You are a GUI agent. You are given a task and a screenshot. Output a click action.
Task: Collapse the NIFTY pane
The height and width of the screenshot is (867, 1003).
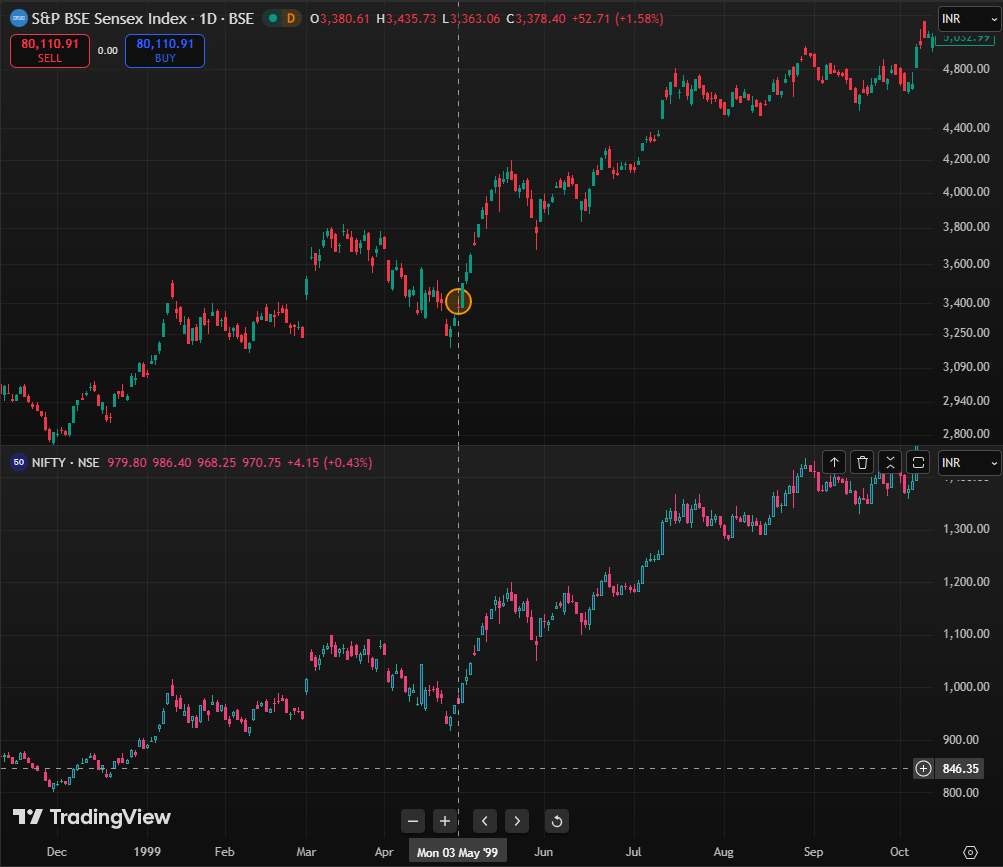[x=890, y=462]
